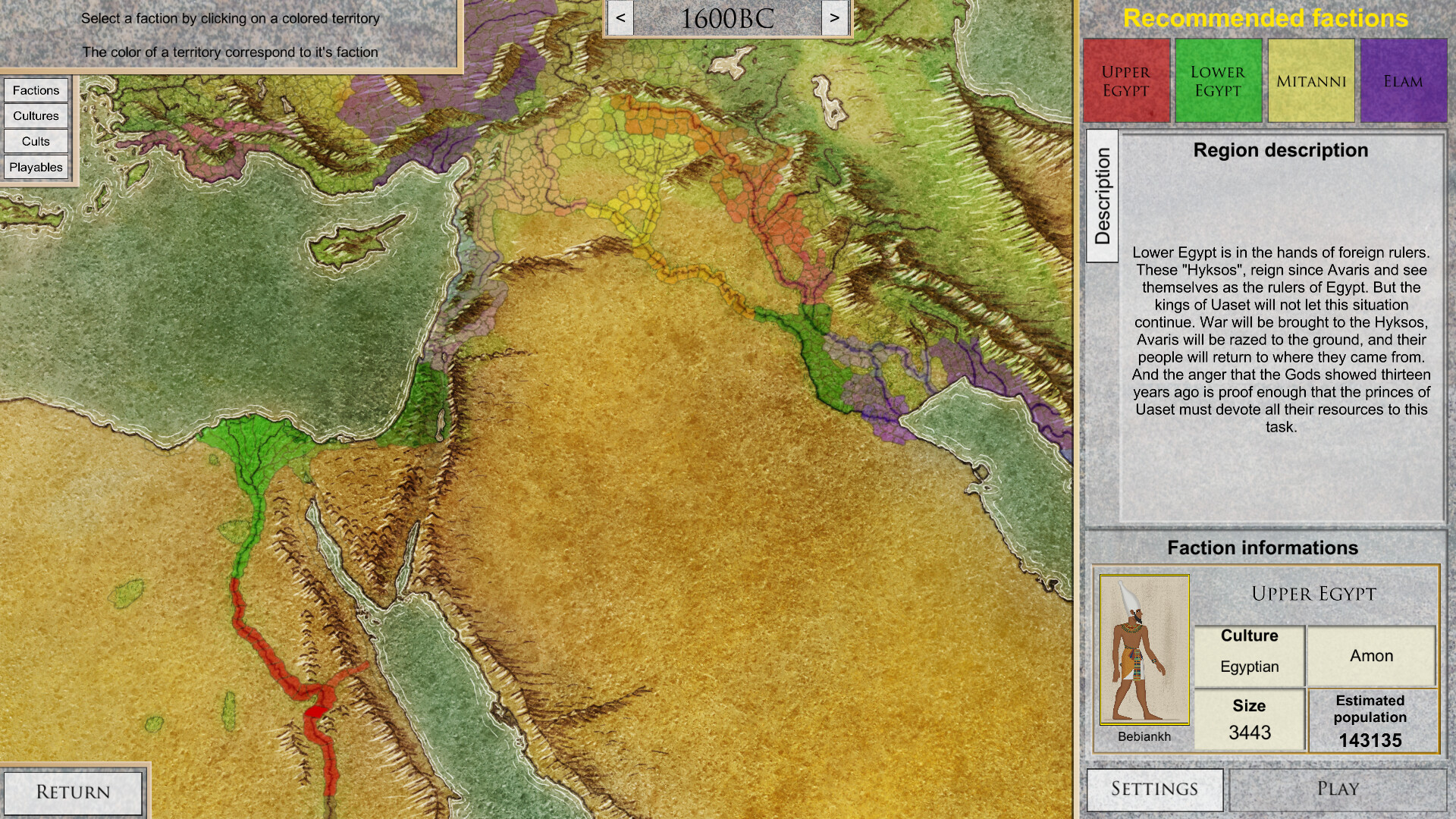Pick the Mitanni recommended faction

pyautogui.click(x=1310, y=80)
